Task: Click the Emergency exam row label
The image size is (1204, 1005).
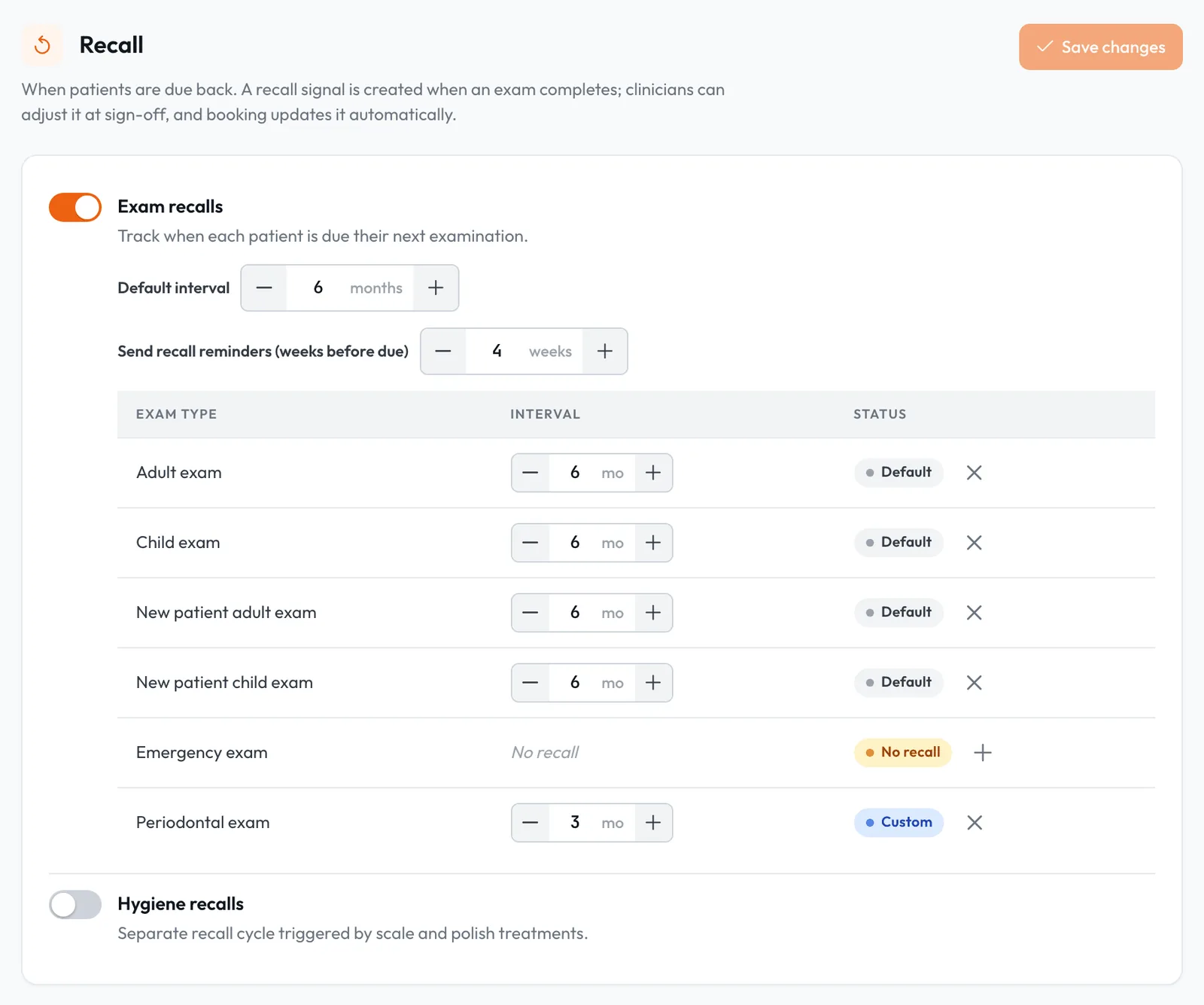Action: (202, 753)
